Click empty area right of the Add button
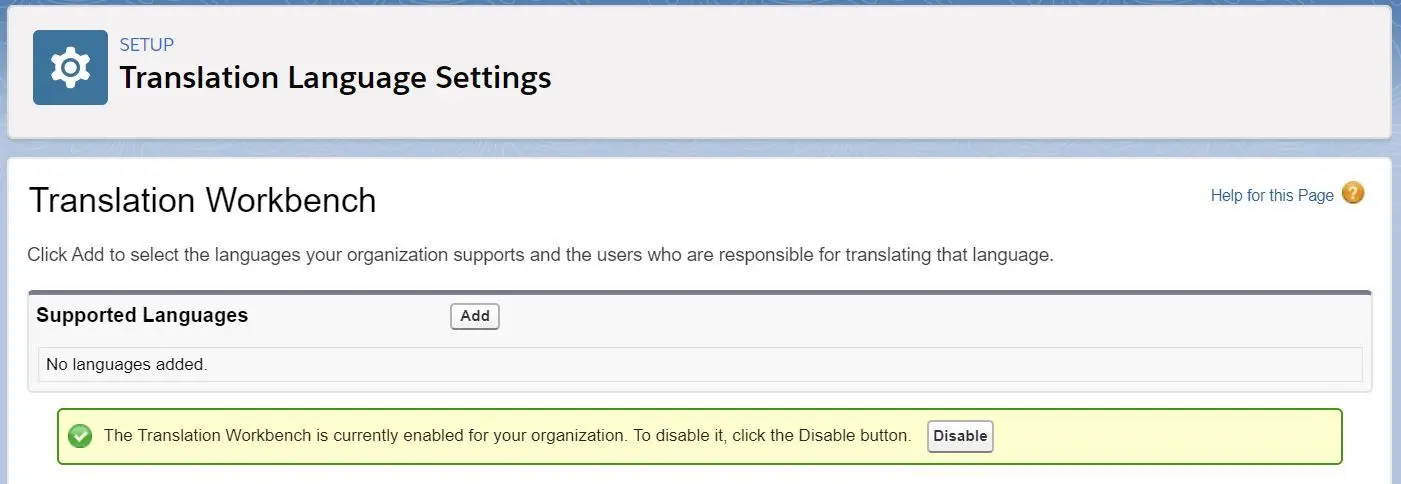 pos(930,316)
